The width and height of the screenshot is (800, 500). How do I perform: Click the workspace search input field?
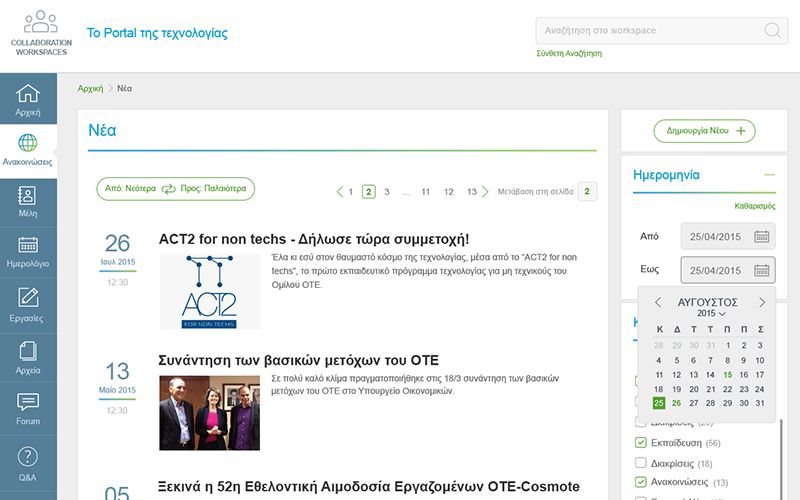click(x=662, y=31)
